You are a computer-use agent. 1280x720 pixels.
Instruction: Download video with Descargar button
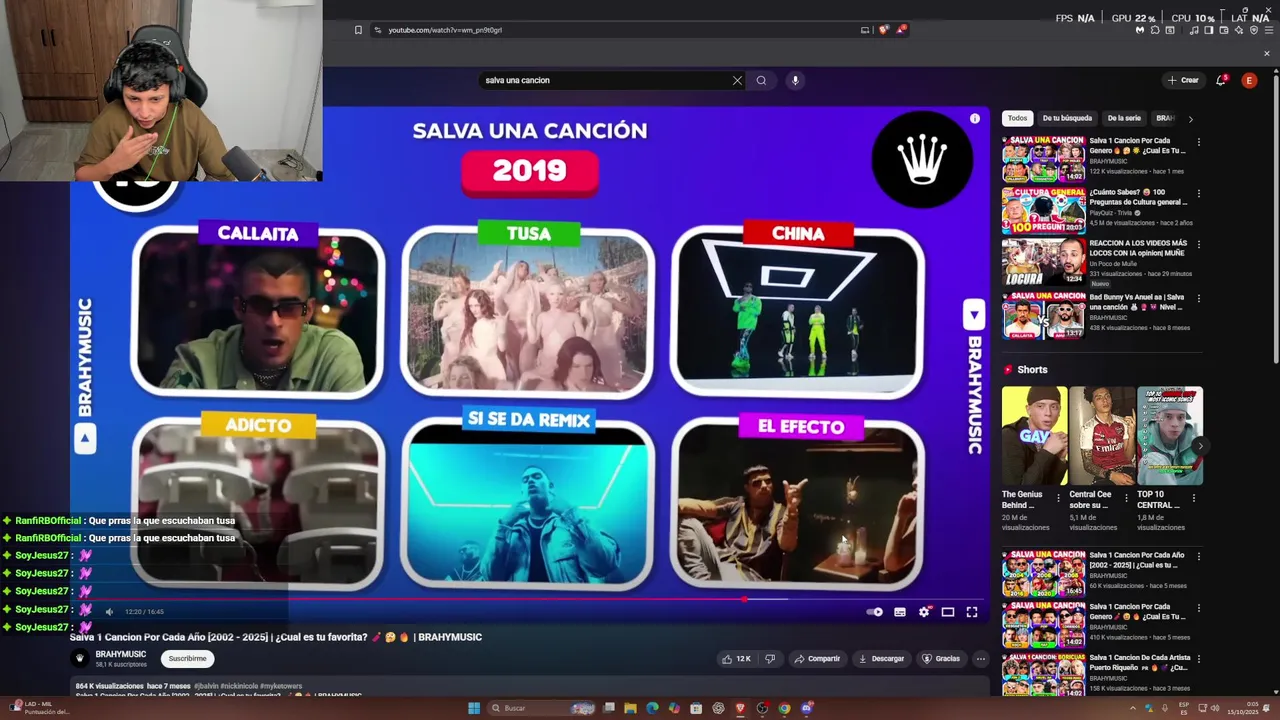(x=881, y=658)
